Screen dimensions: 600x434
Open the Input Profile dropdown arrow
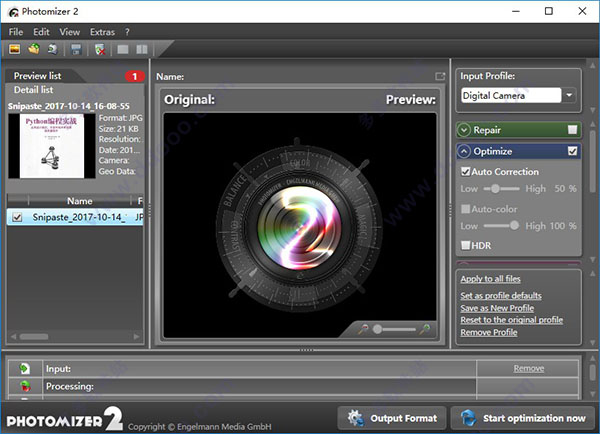click(x=569, y=95)
